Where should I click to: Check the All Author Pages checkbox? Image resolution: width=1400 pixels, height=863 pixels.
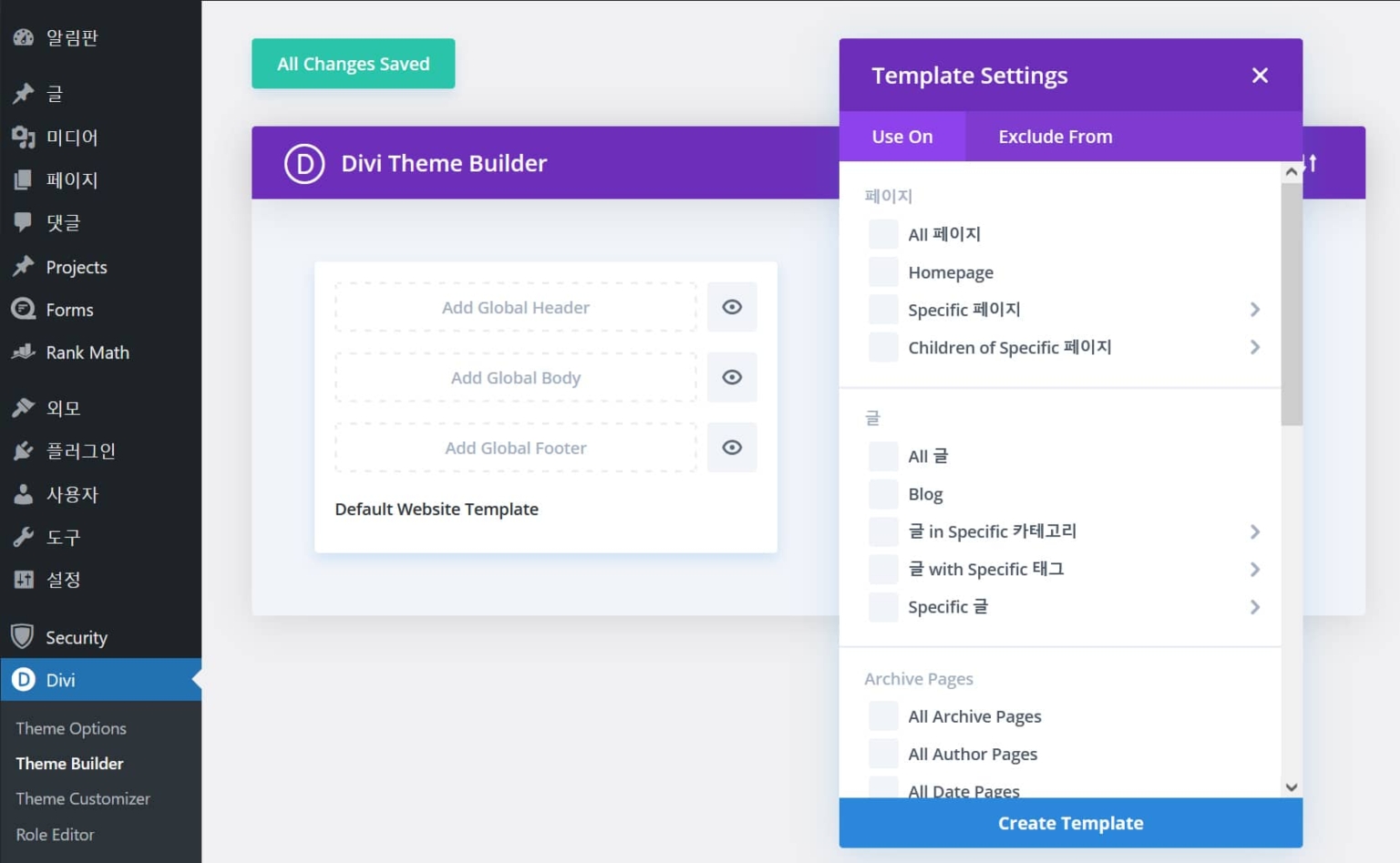(883, 754)
